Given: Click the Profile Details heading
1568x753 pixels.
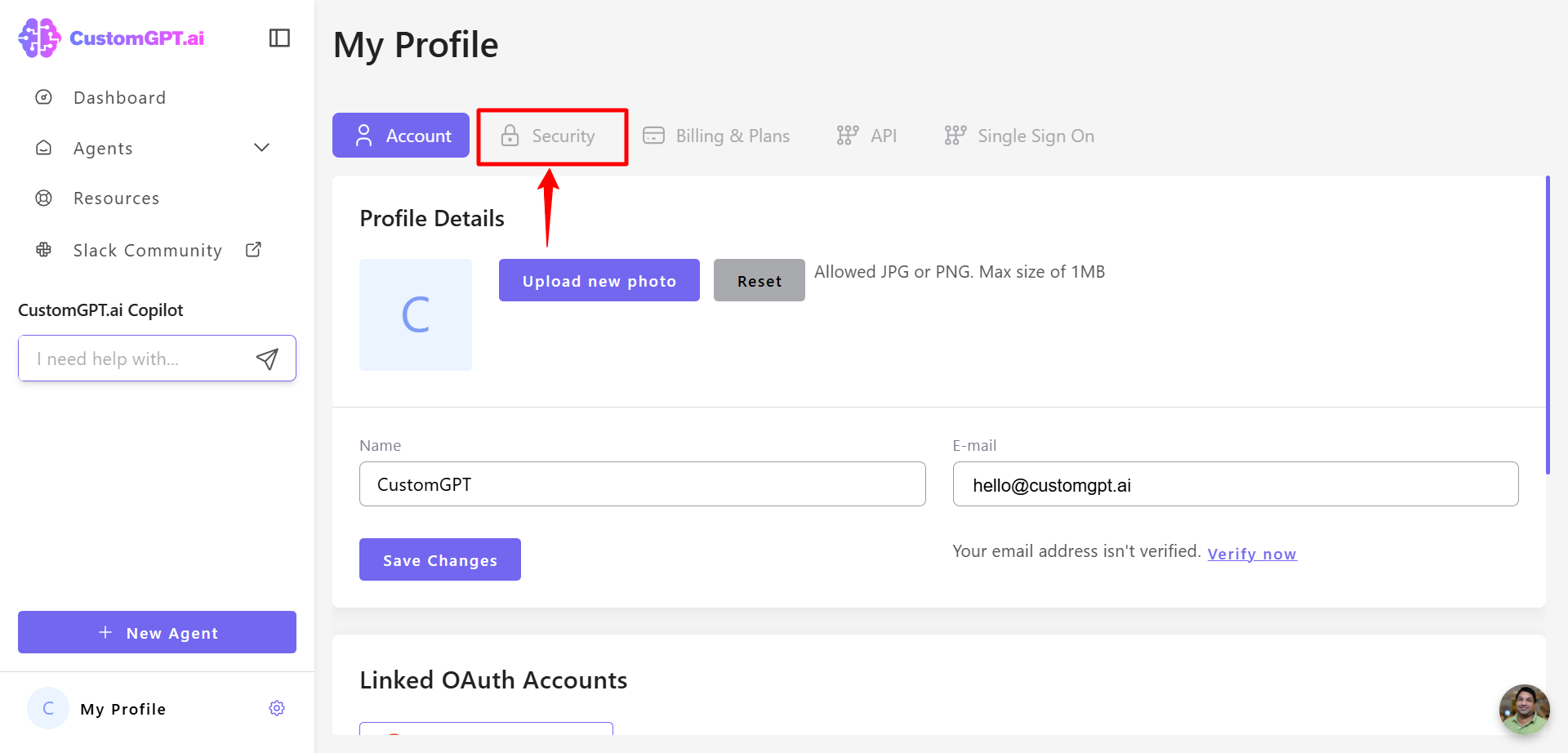Looking at the screenshot, I should tap(432, 218).
